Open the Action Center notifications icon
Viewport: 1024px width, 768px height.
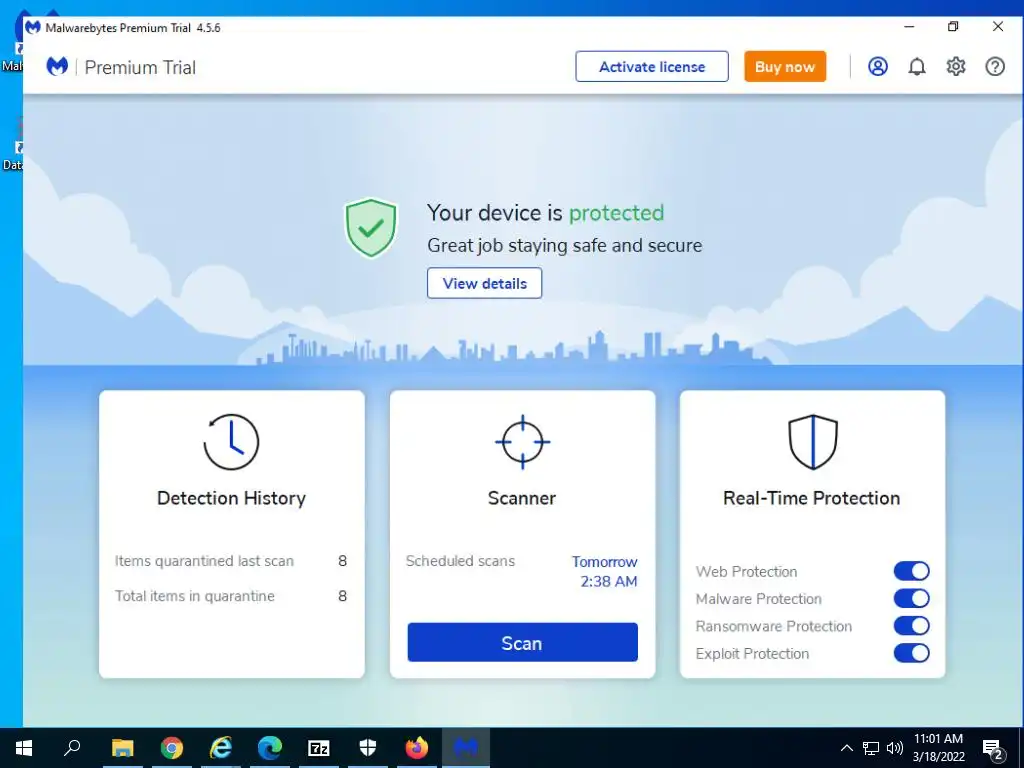(993, 750)
